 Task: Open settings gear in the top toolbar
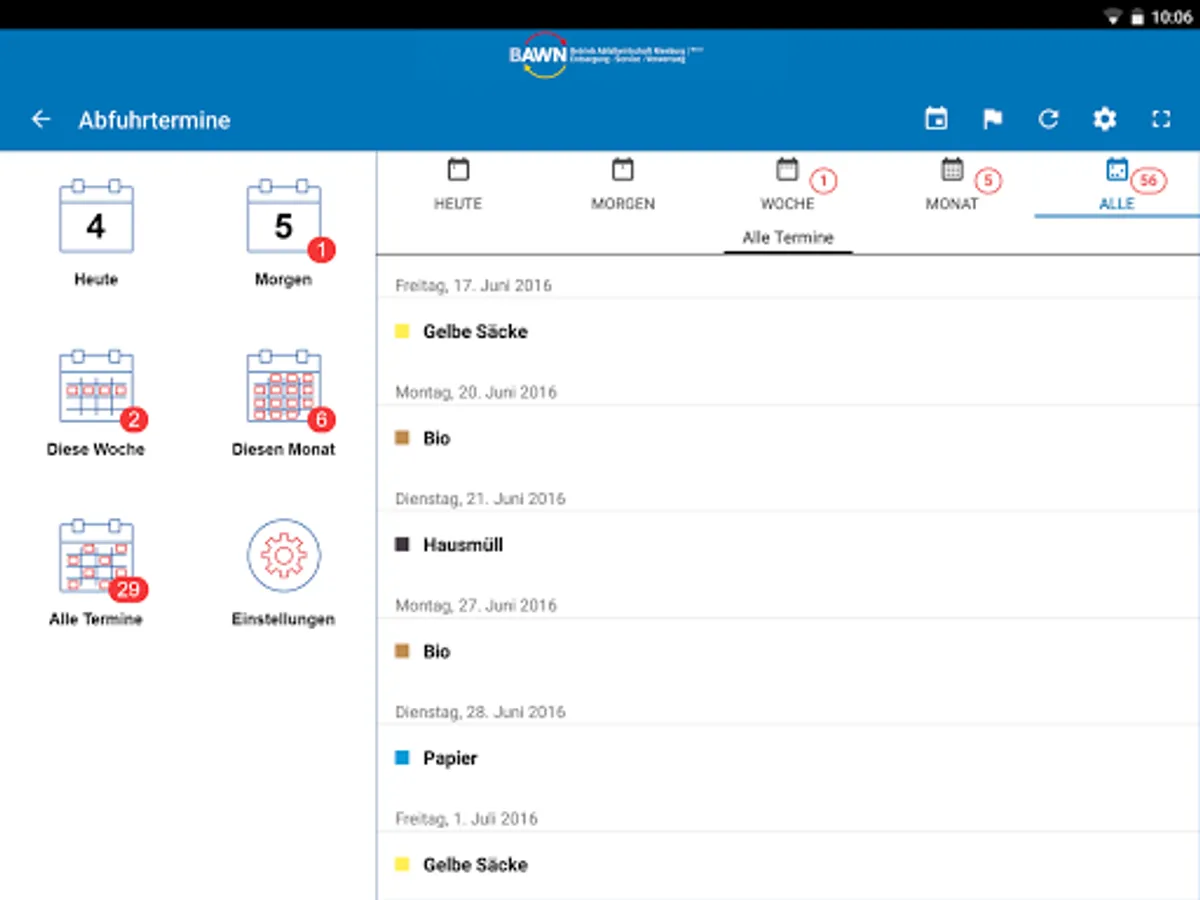tap(1104, 120)
